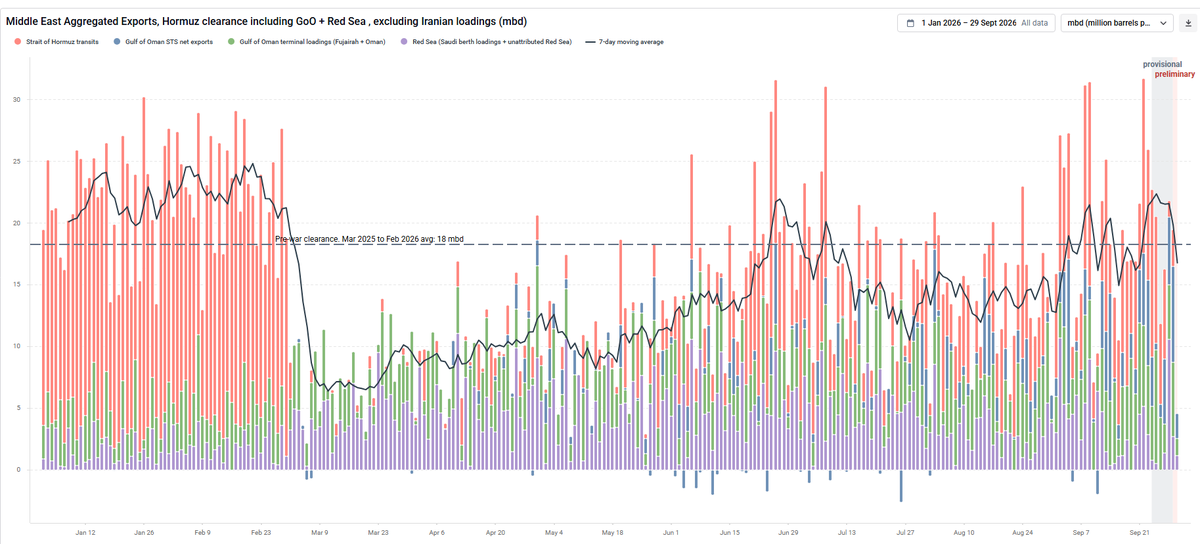The width and height of the screenshot is (1200, 544).
Task: Click the preliminary label
Action: (1175, 74)
